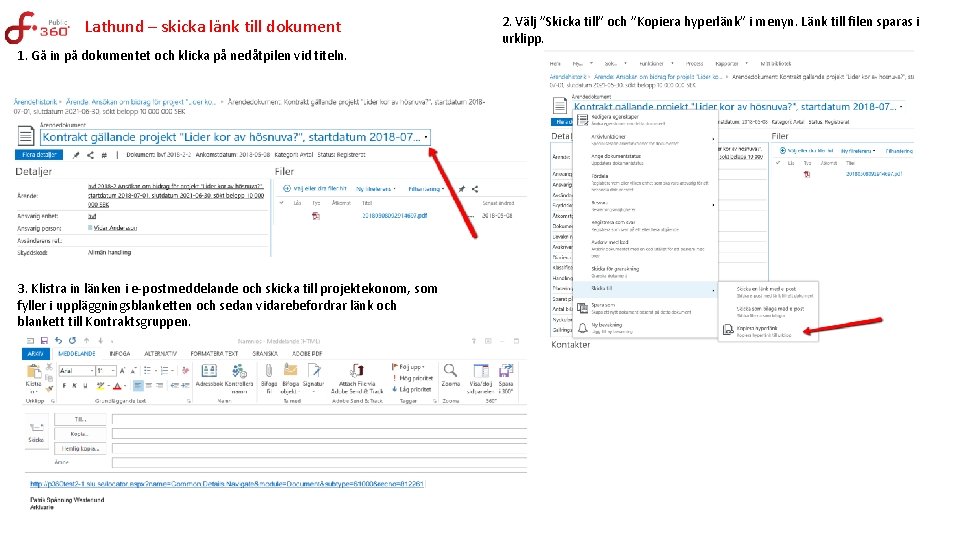This screenshot has height=540, width=960.
Task: Select Skicka till in the step 2 menu
Action: point(645,289)
